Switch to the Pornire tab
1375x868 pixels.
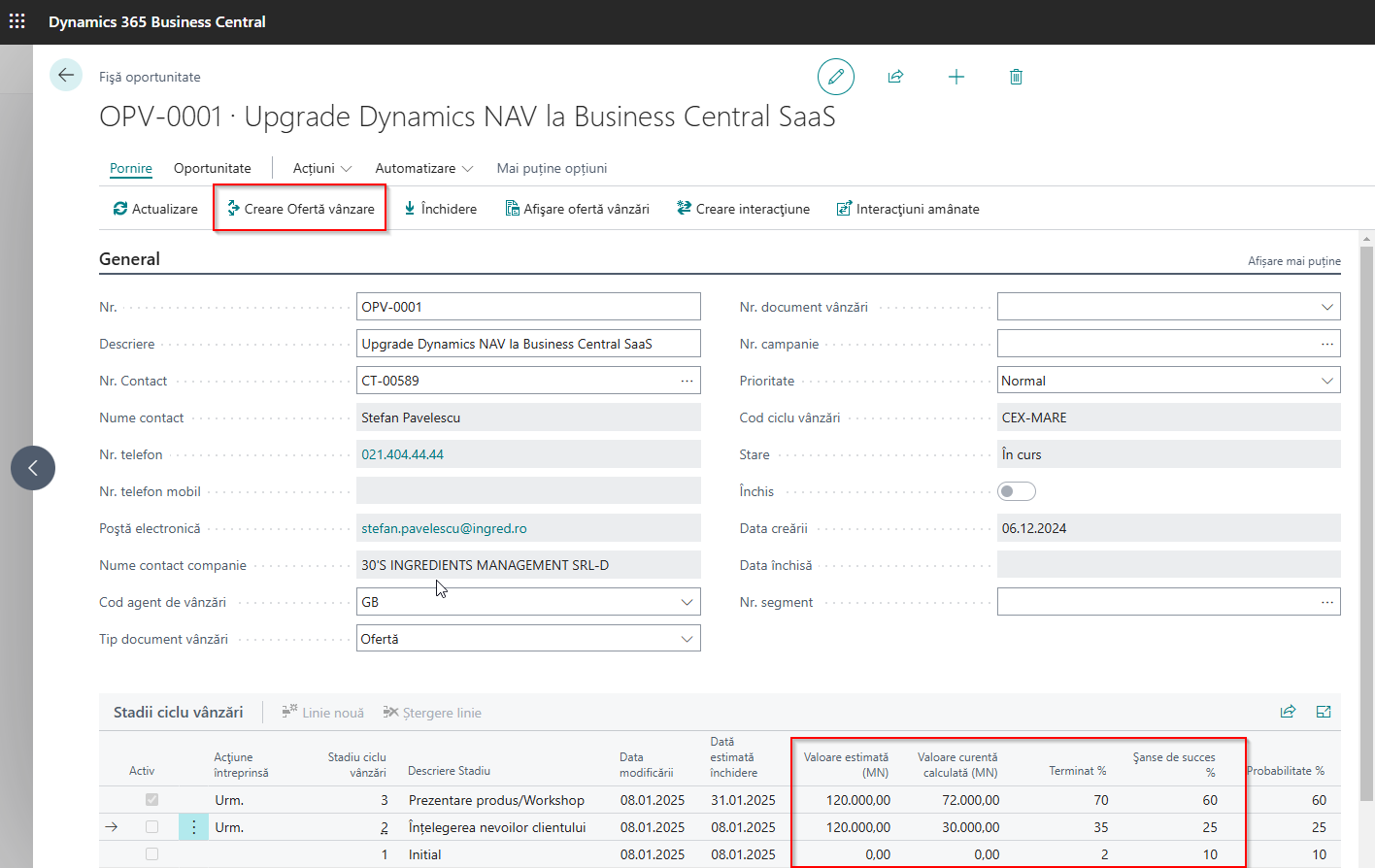(131, 168)
